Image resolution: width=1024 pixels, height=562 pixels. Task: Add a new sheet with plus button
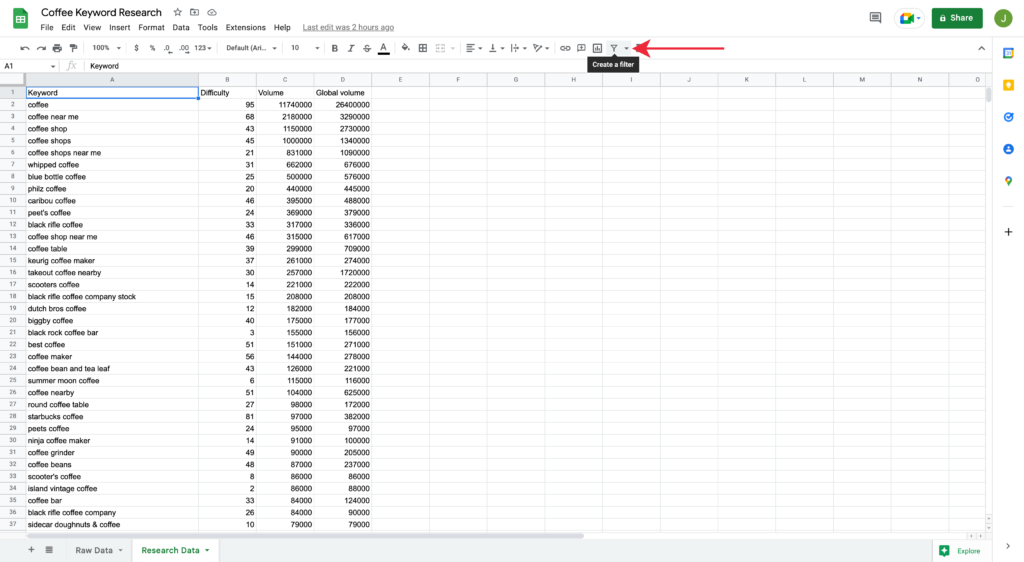coord(31,550)
